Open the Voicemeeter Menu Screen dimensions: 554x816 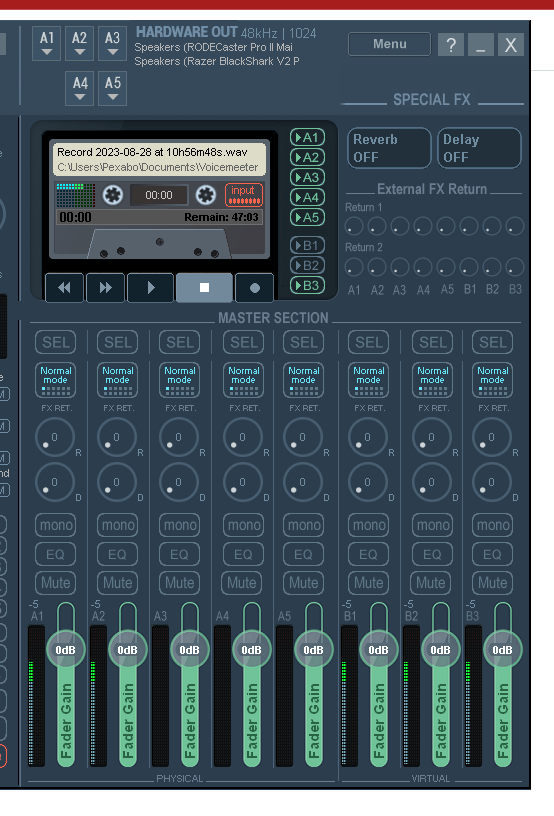point(390,44)
